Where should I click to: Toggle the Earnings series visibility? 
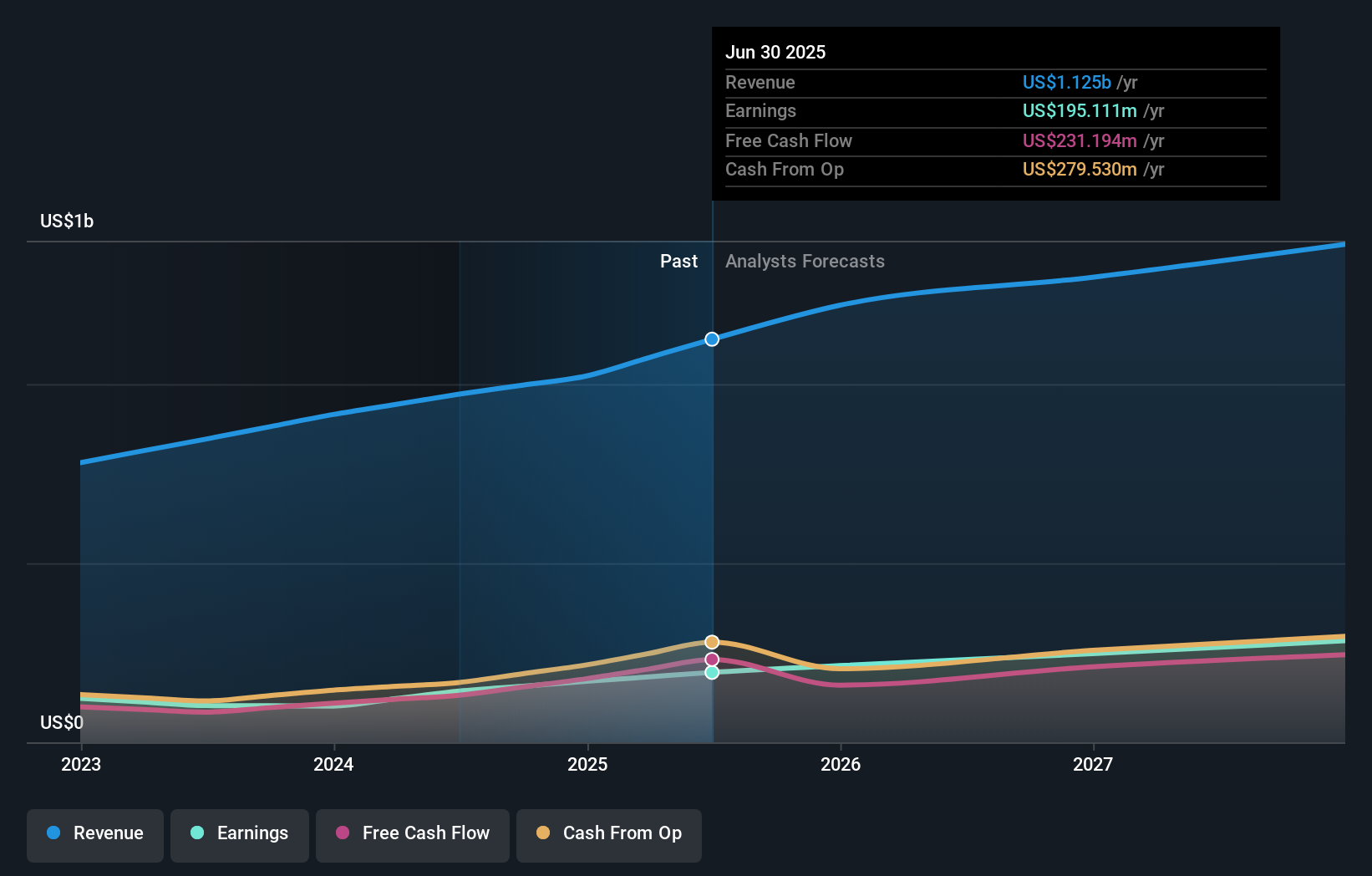240,833
